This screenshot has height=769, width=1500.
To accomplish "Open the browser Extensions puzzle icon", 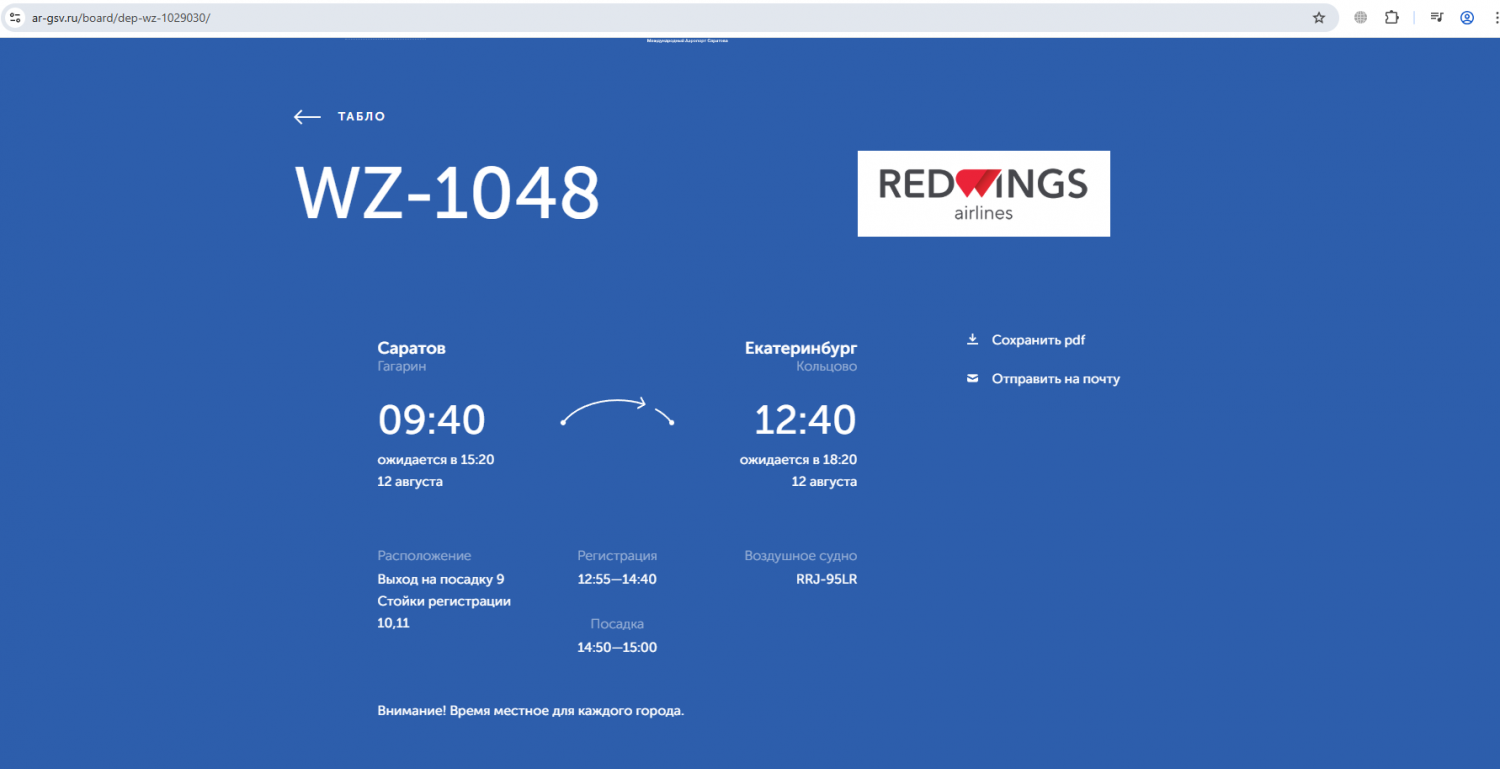I will tap(1391, 17).
